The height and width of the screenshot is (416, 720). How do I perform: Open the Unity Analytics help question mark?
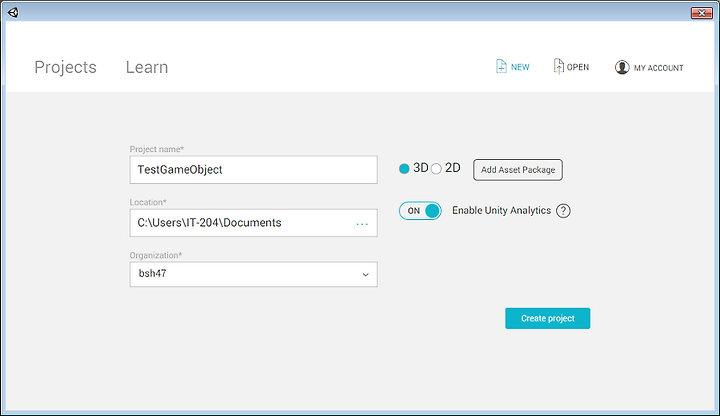click(563, 211)
